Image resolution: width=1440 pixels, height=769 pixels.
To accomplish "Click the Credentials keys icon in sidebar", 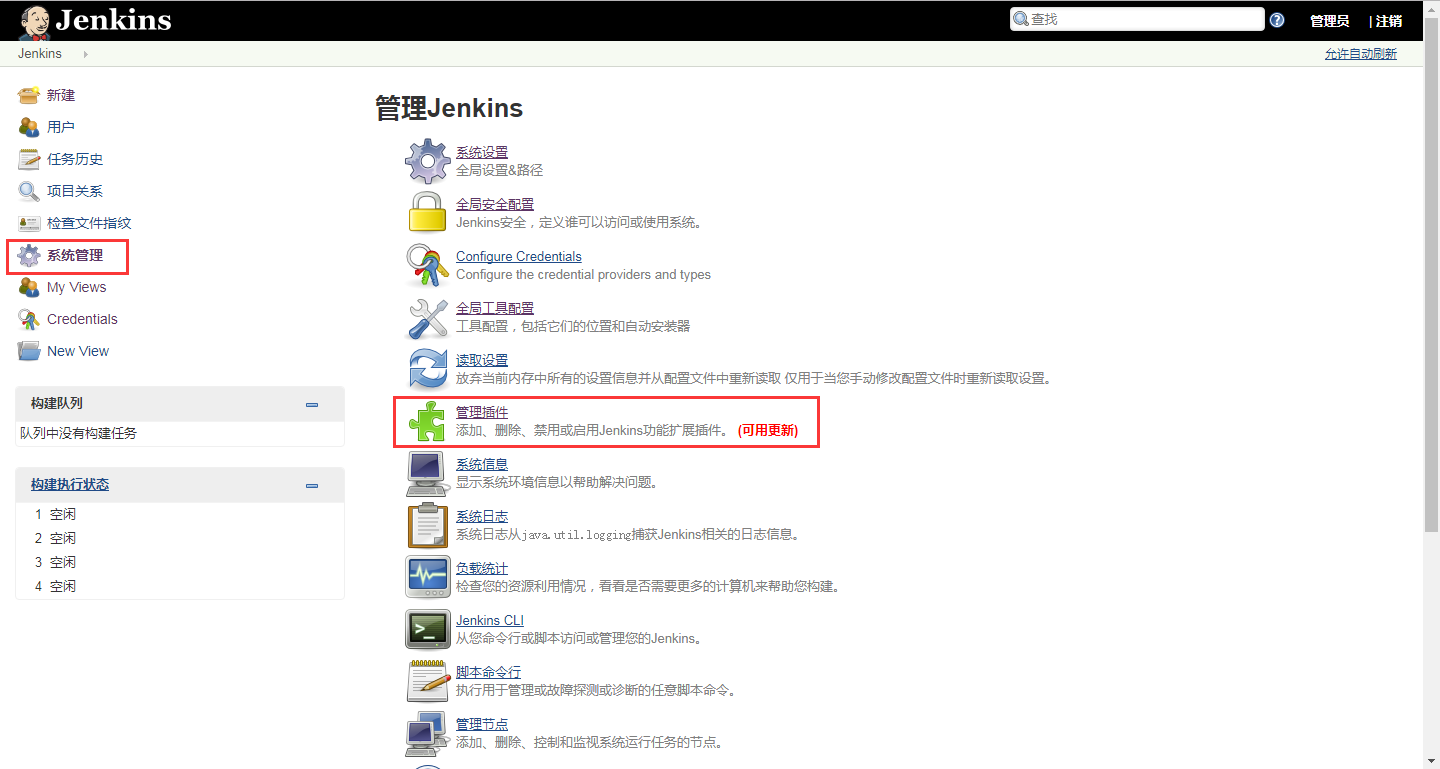I will (x=29, y=319).
